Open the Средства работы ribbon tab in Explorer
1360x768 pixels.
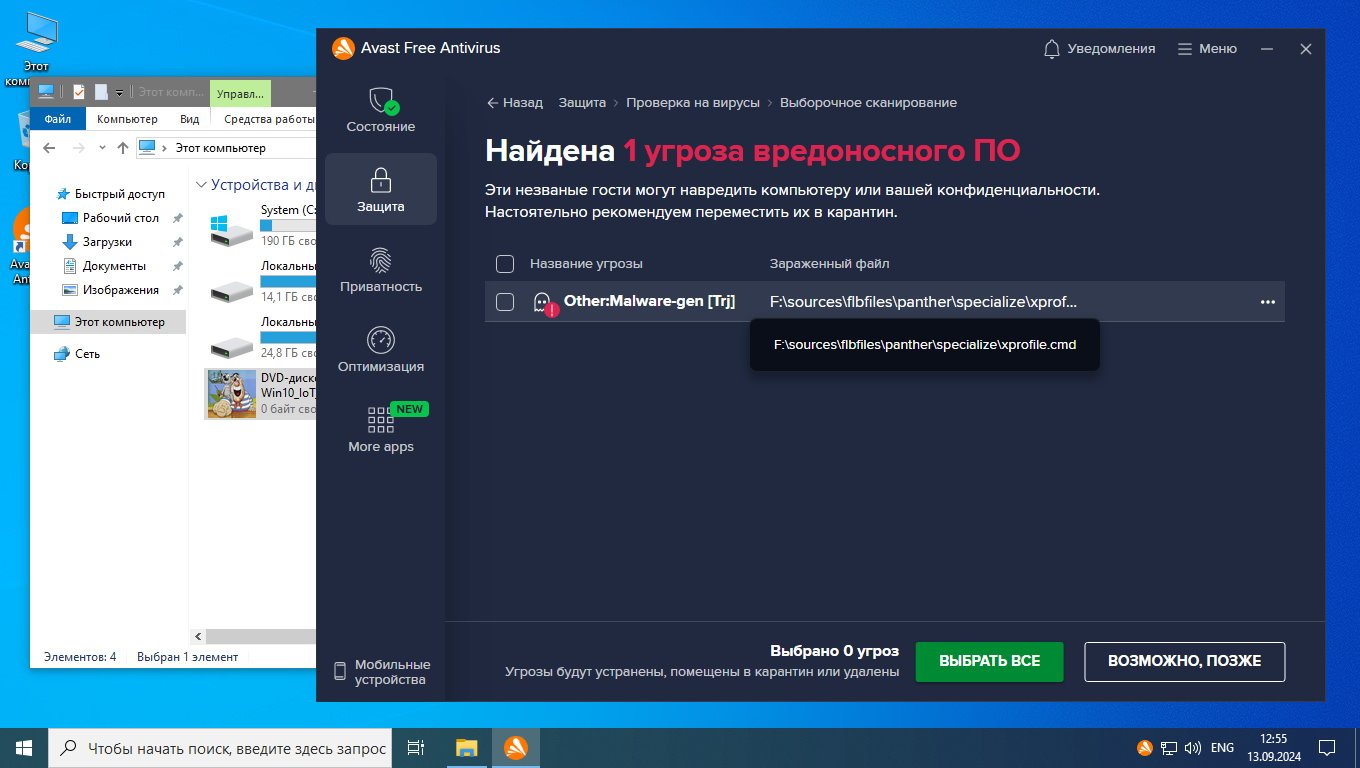268,119
